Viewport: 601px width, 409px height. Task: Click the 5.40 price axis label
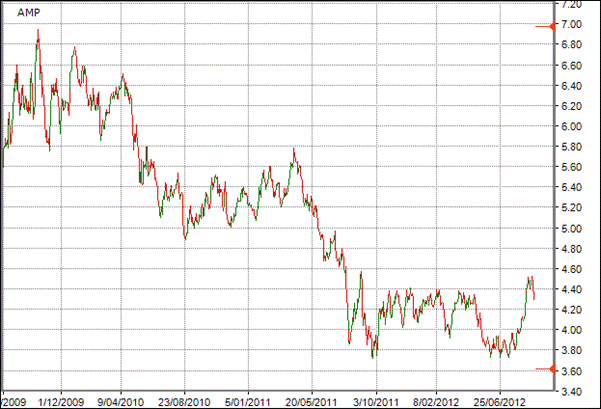(x=570, y=188)
